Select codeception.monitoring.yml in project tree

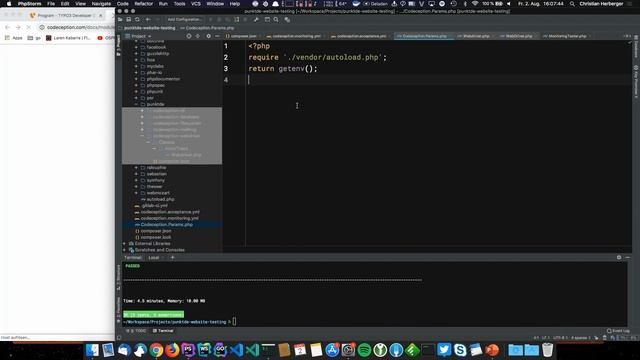coord(169,218)
